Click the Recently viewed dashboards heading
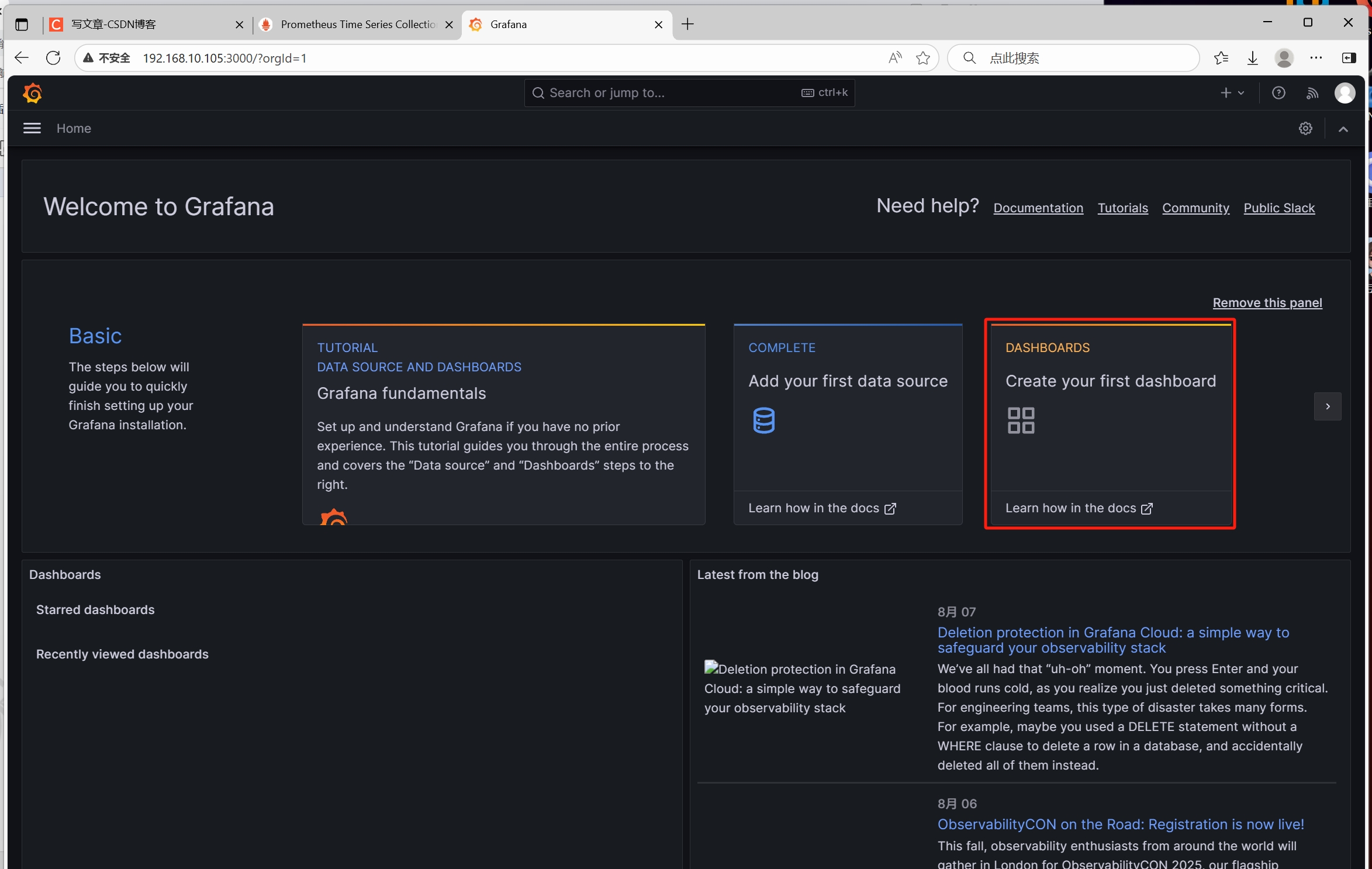 (122, 654)
